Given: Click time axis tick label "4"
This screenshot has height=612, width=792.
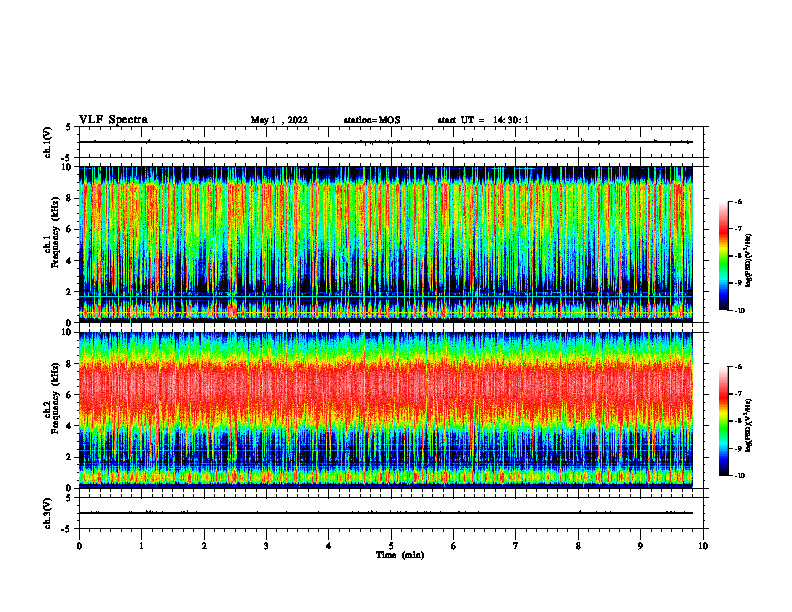Looking at the screenshot, I should pyautogui.click(x=329, y=546).
